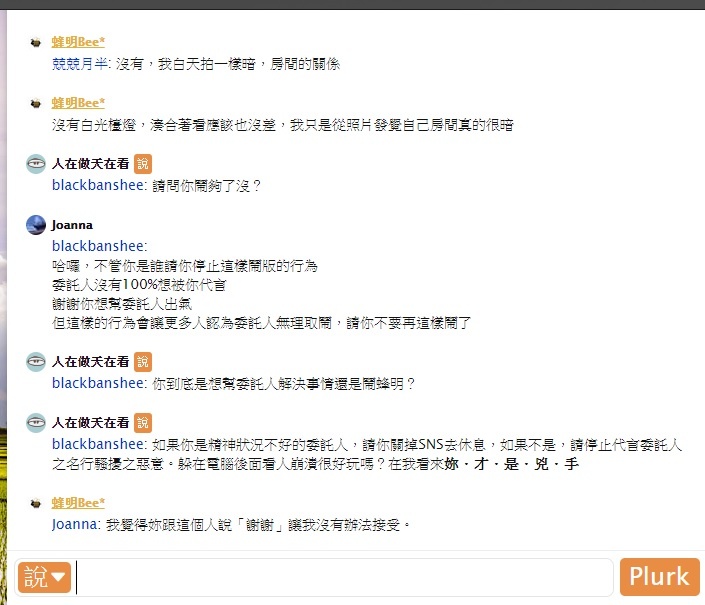Click the 人在做天在看 name on the last 說 reply
The image size is (705, 605).
pyautogui.click(x=90, y=423)
